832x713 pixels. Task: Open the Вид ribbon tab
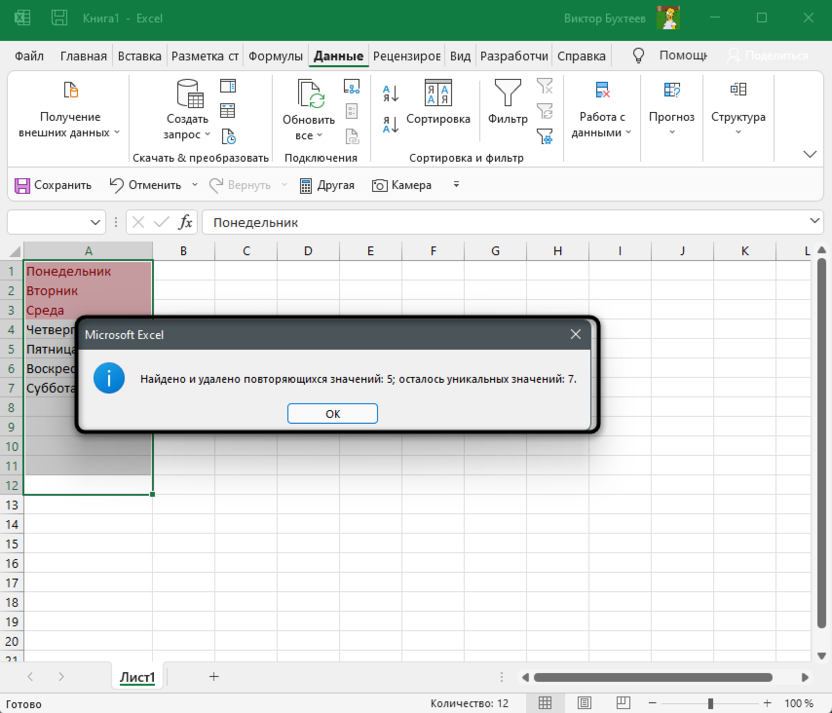click(x=460, y=56)
